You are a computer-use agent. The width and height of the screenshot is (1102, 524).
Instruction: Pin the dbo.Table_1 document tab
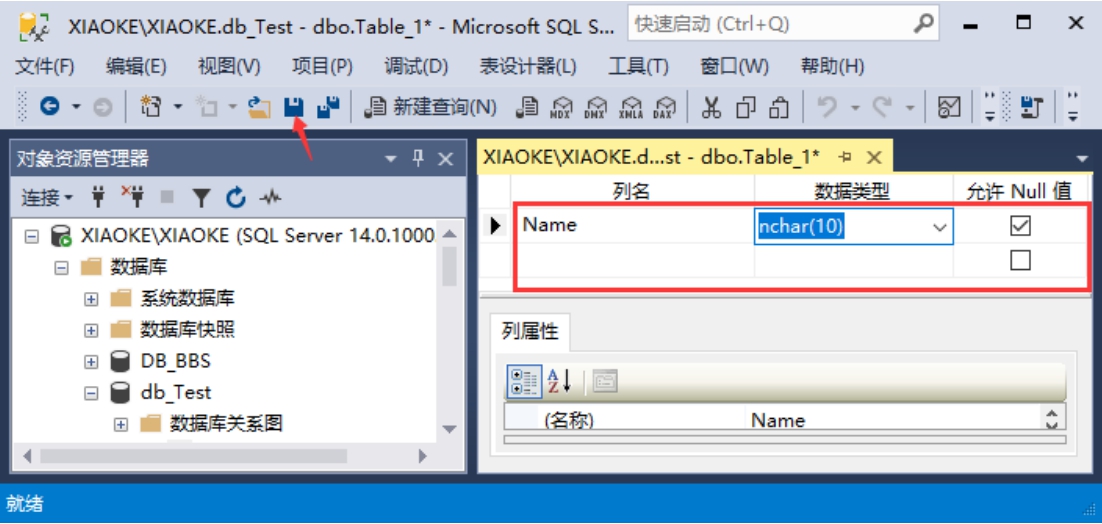[x=845, y=157]
